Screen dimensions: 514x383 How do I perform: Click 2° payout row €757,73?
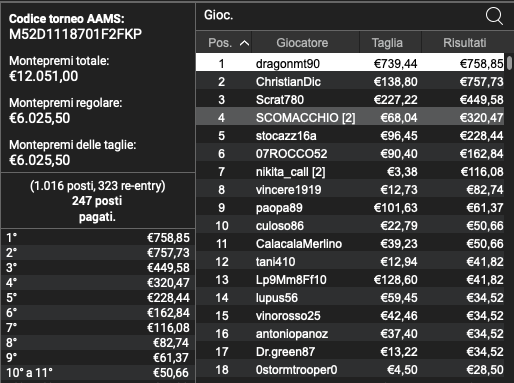point(98,253)
